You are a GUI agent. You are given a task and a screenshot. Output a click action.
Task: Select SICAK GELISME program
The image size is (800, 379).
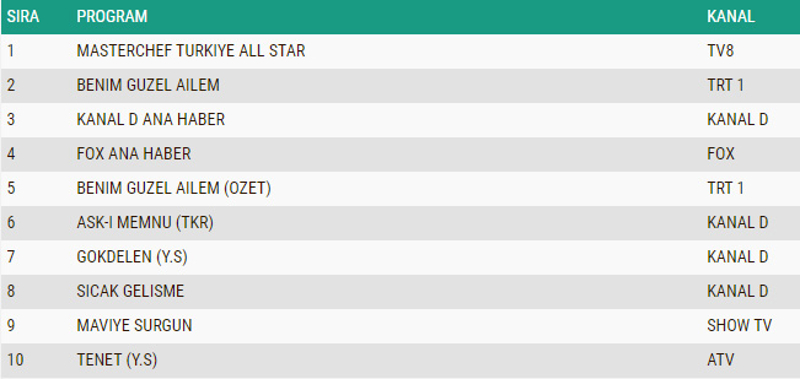click(130, 291)
